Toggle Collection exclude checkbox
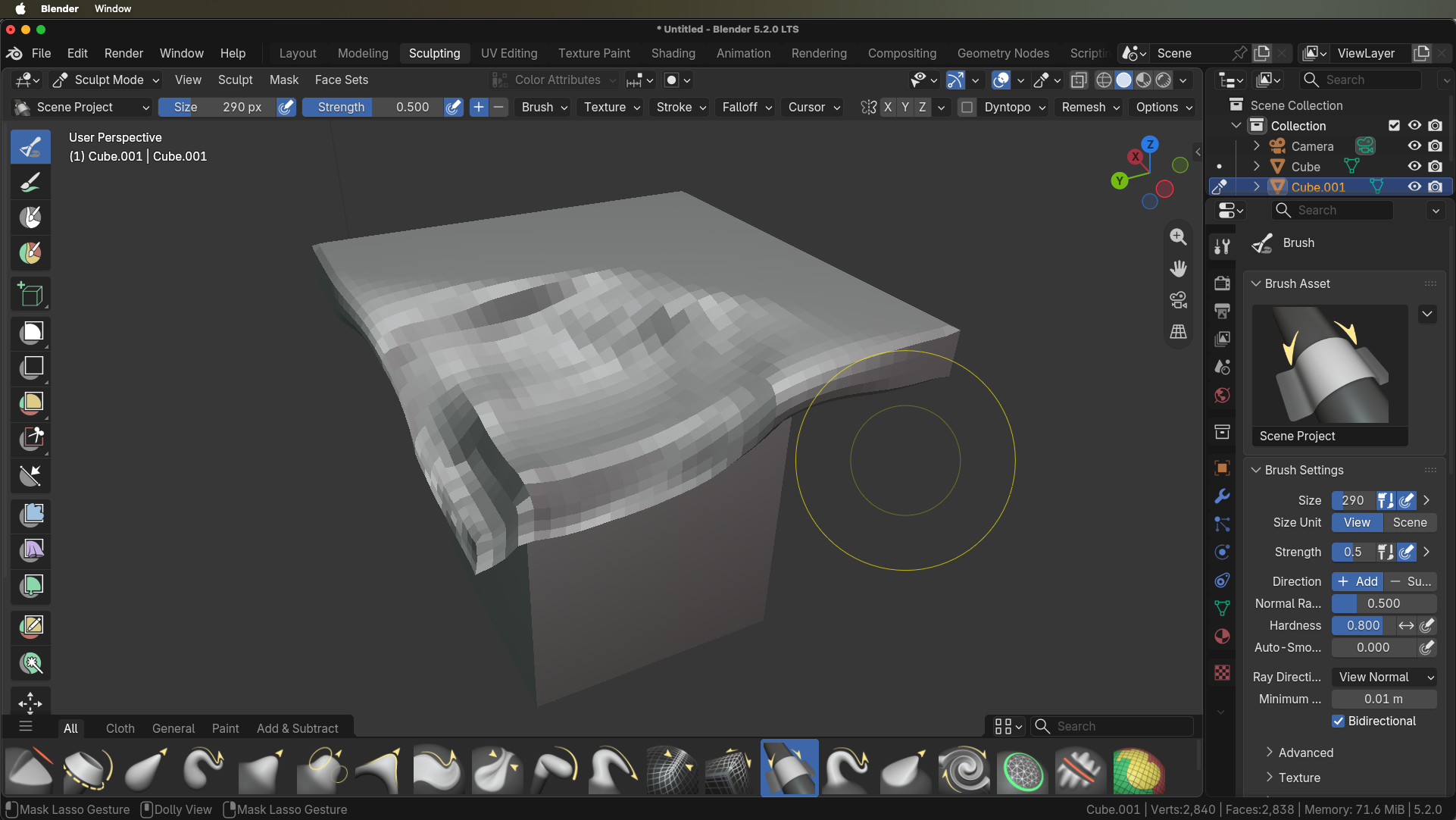The image size is (1456, 820). tap(1394, 126)
